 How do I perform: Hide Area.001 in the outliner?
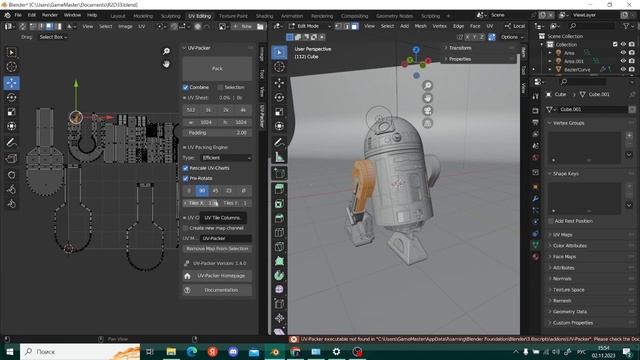coord(623,61)
